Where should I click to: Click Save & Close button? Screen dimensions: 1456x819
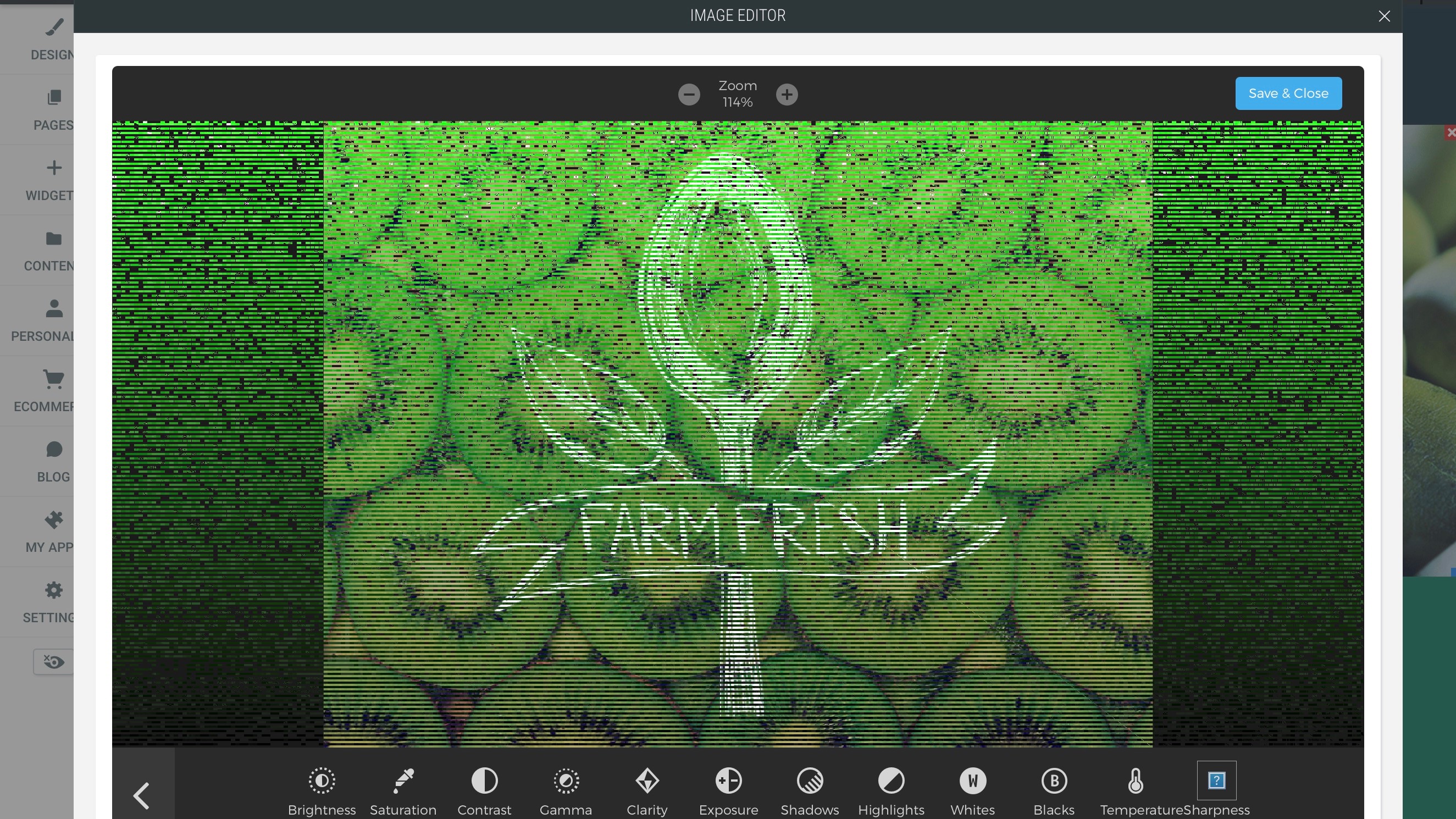[x=1289, y=93]
